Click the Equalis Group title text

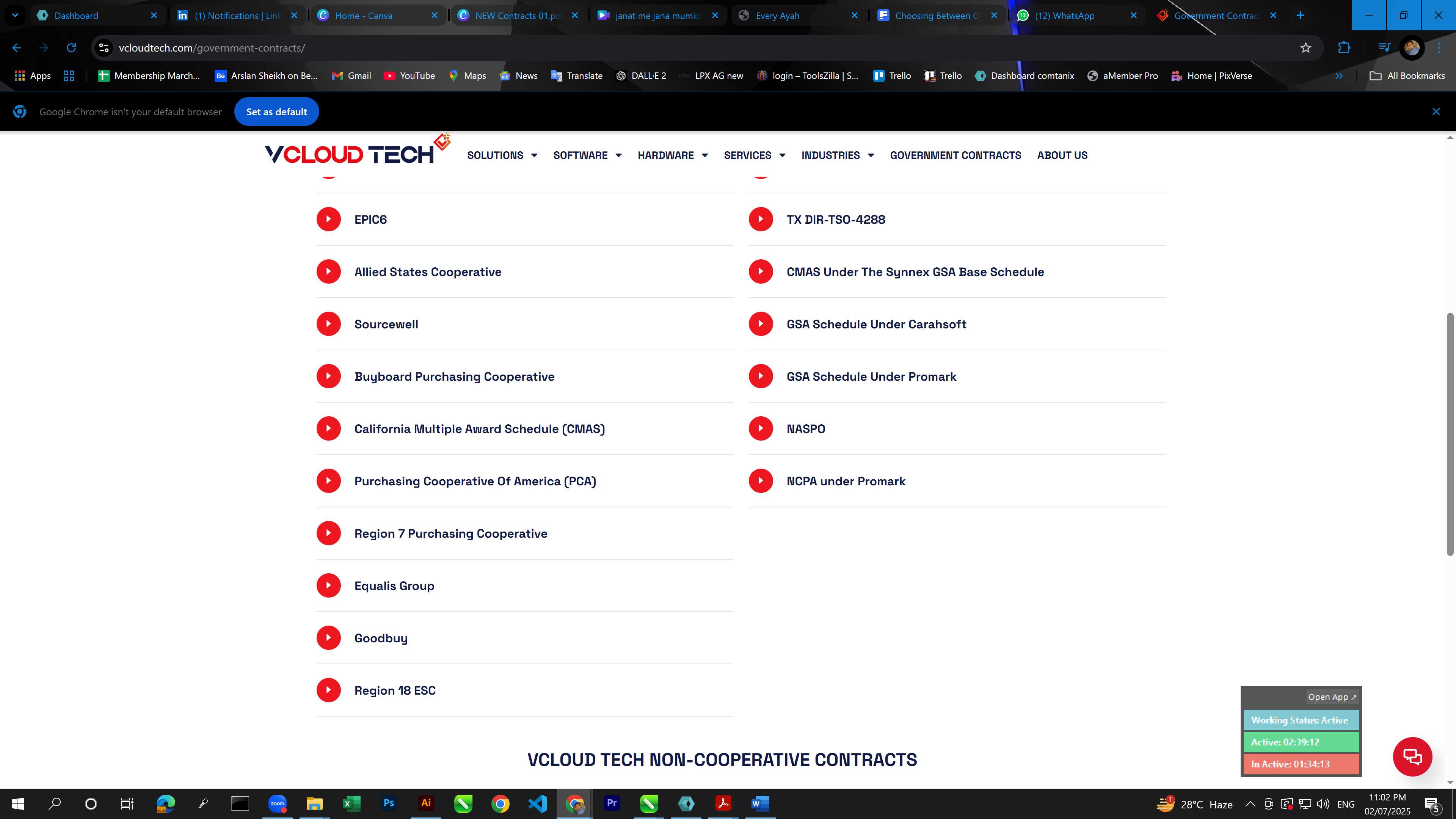(394, 586)
